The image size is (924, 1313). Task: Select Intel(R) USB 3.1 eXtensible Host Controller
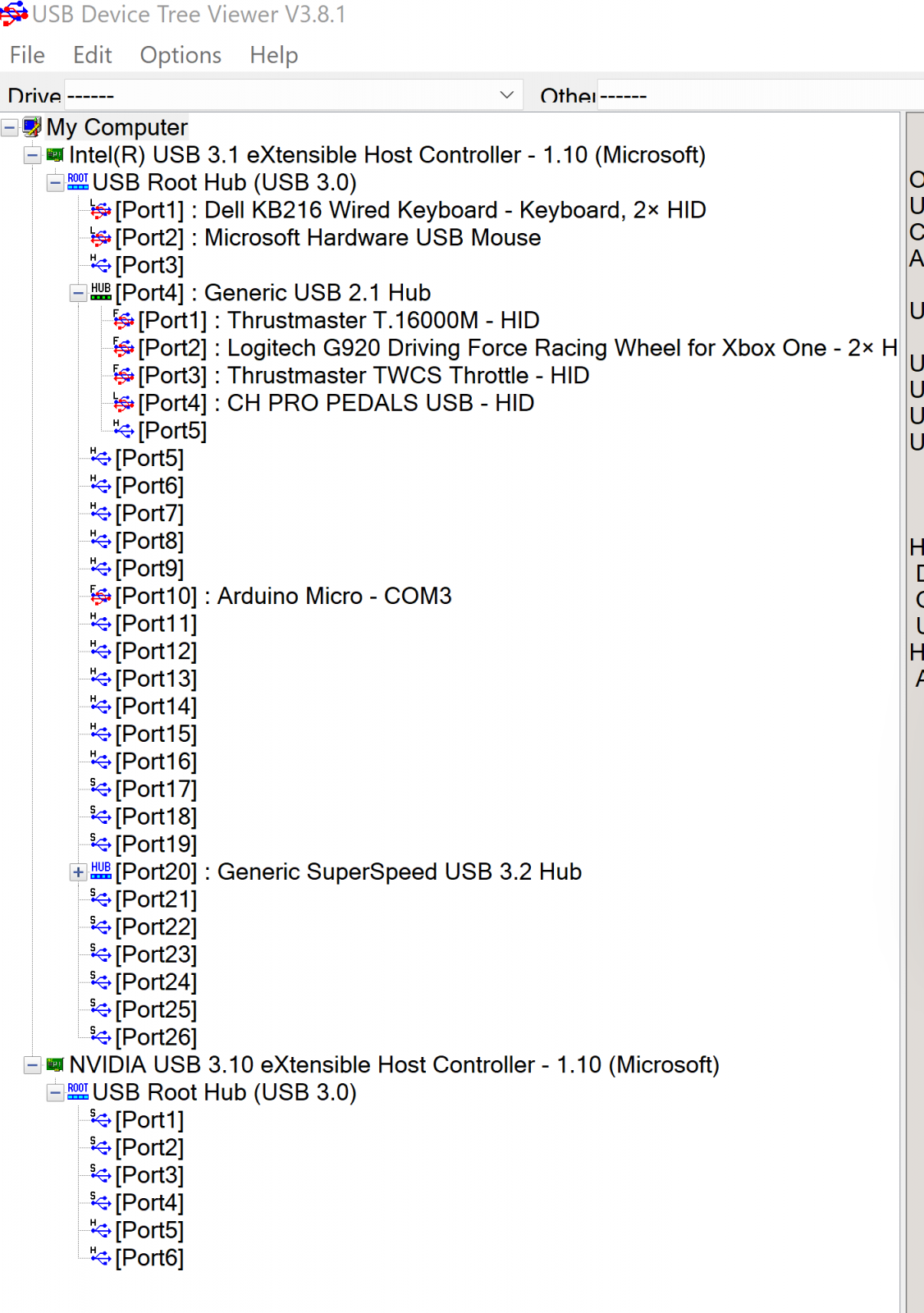387,155
